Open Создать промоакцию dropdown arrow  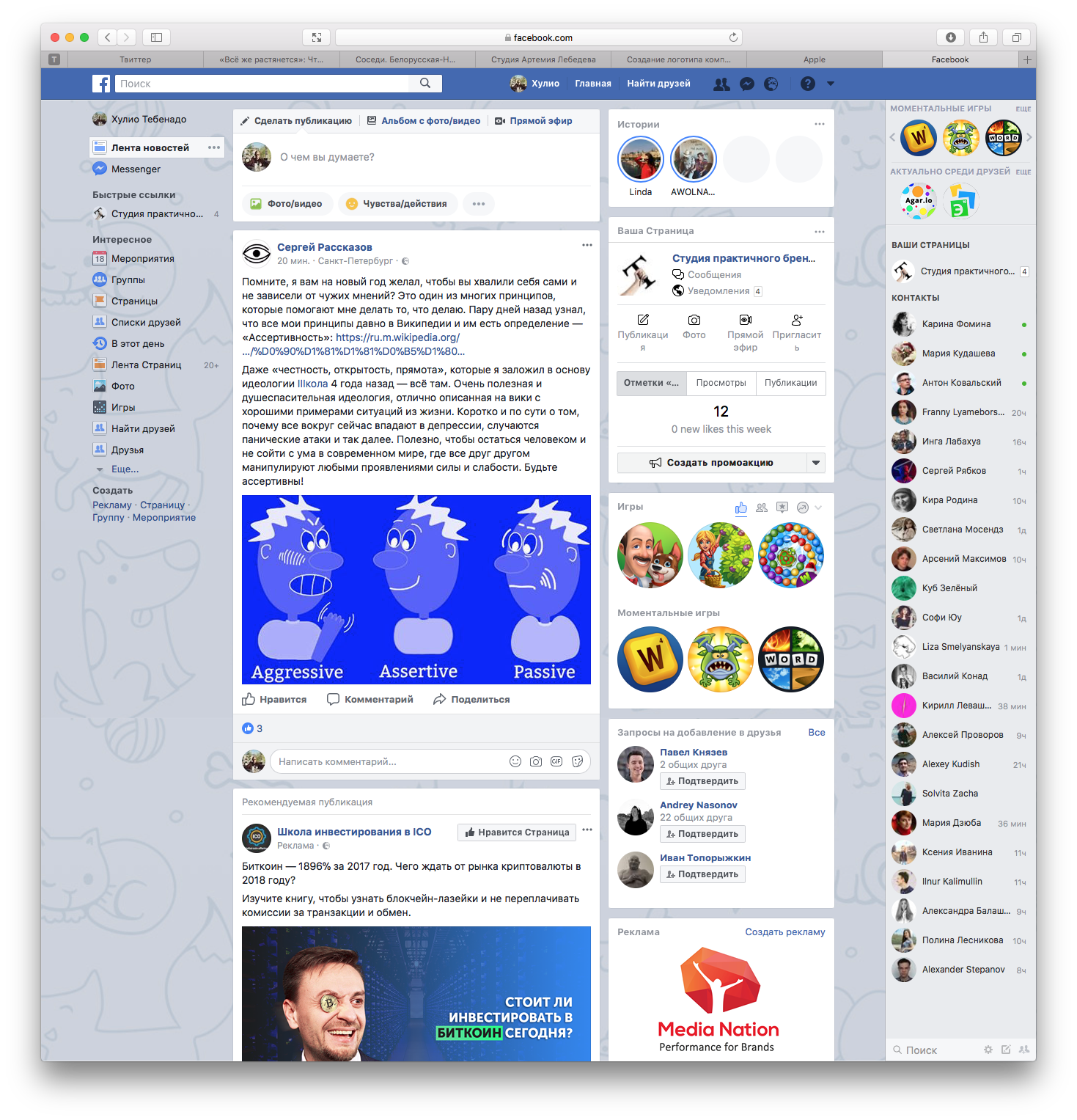pos(816,462)
